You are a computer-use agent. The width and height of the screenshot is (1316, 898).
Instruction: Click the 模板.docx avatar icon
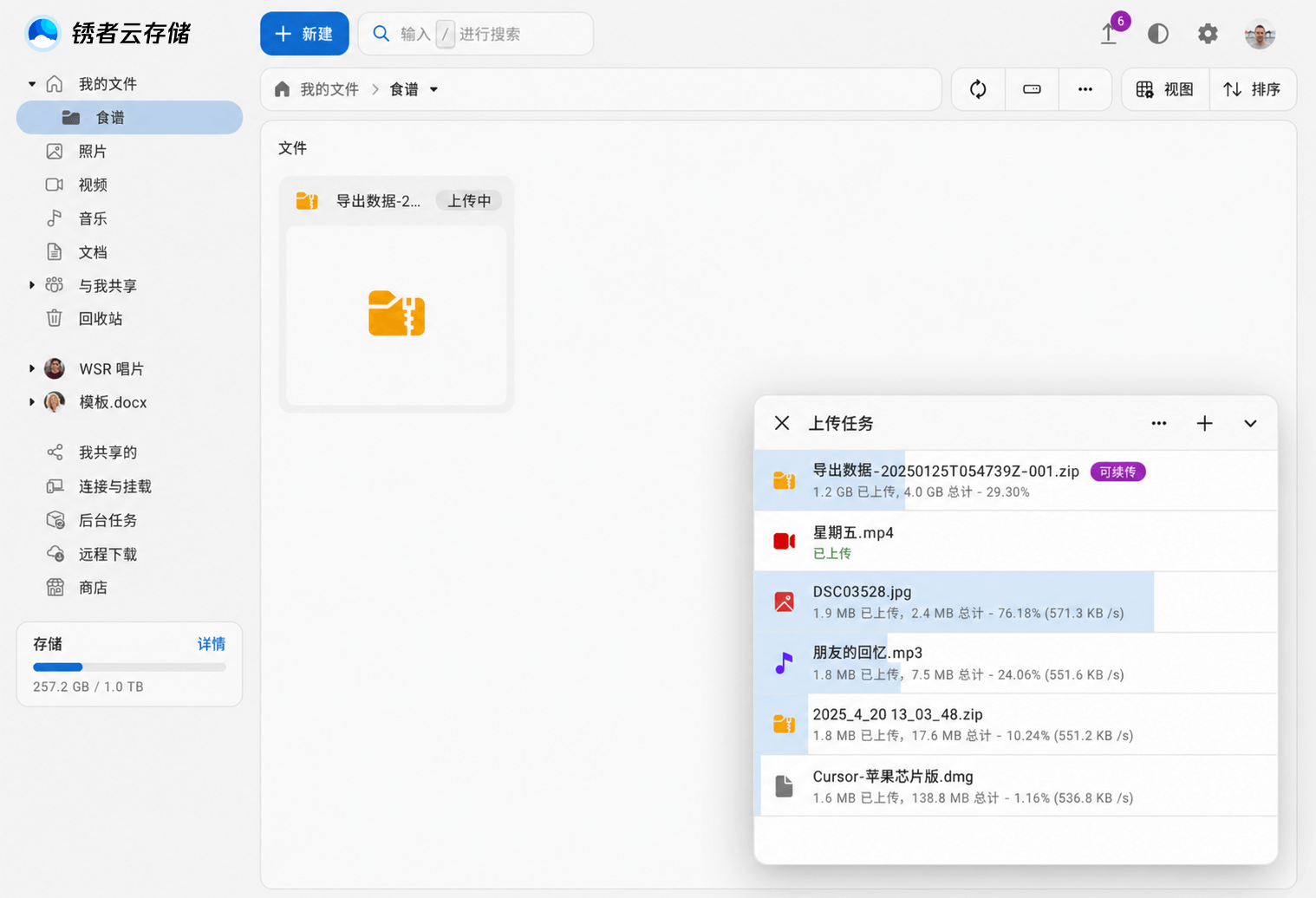[x=55, y=402]
